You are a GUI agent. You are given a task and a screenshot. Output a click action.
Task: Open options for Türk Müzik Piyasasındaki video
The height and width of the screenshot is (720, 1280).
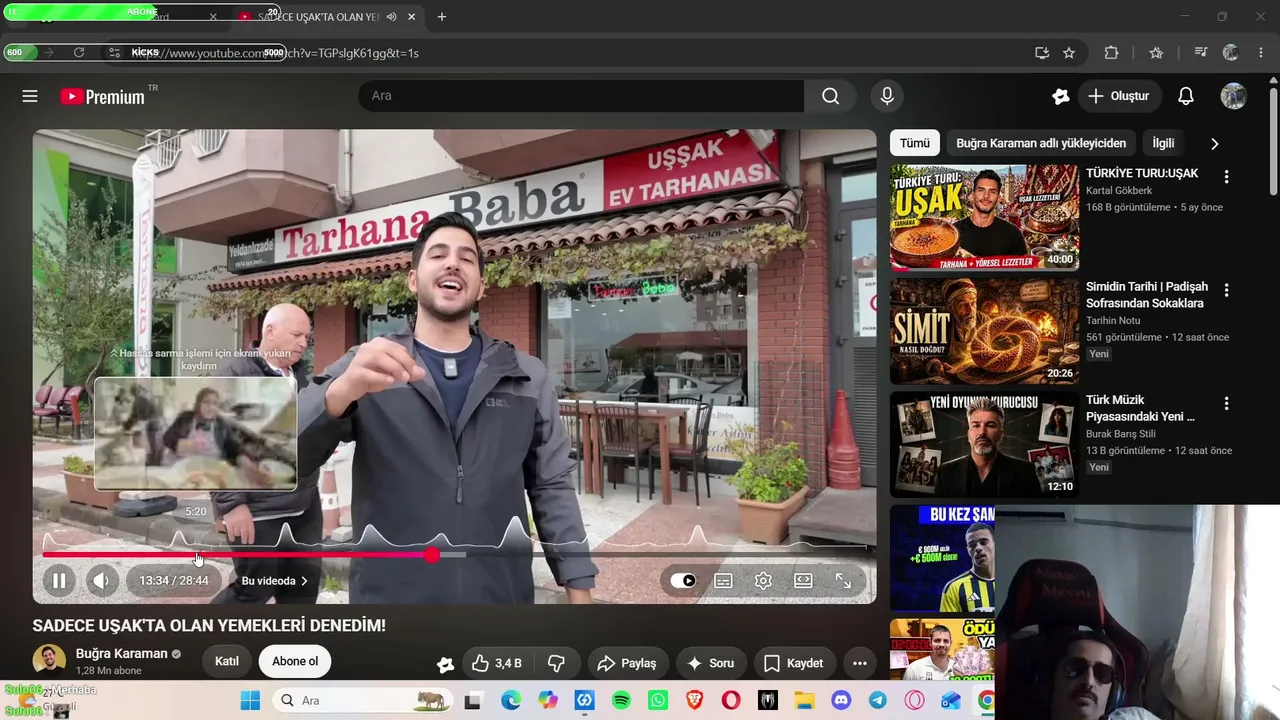1226,403
